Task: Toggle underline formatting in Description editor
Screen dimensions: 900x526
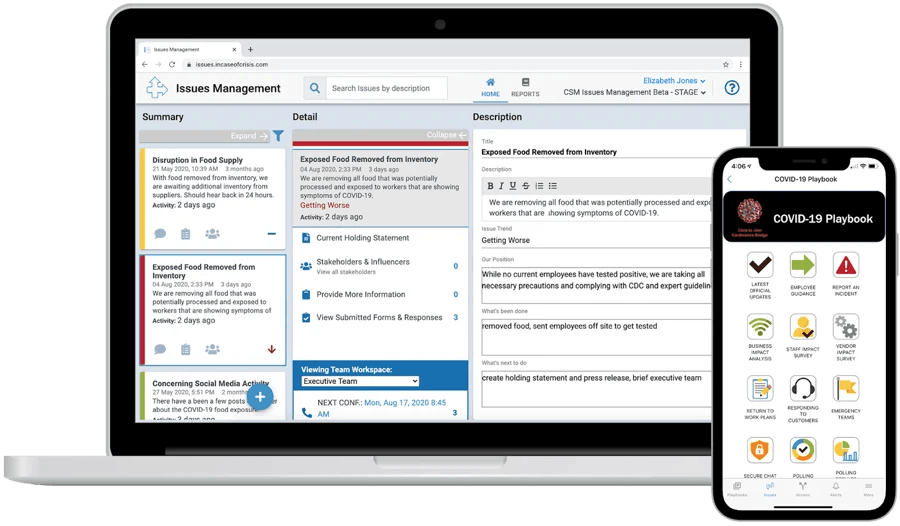Action: pos(514,185)
